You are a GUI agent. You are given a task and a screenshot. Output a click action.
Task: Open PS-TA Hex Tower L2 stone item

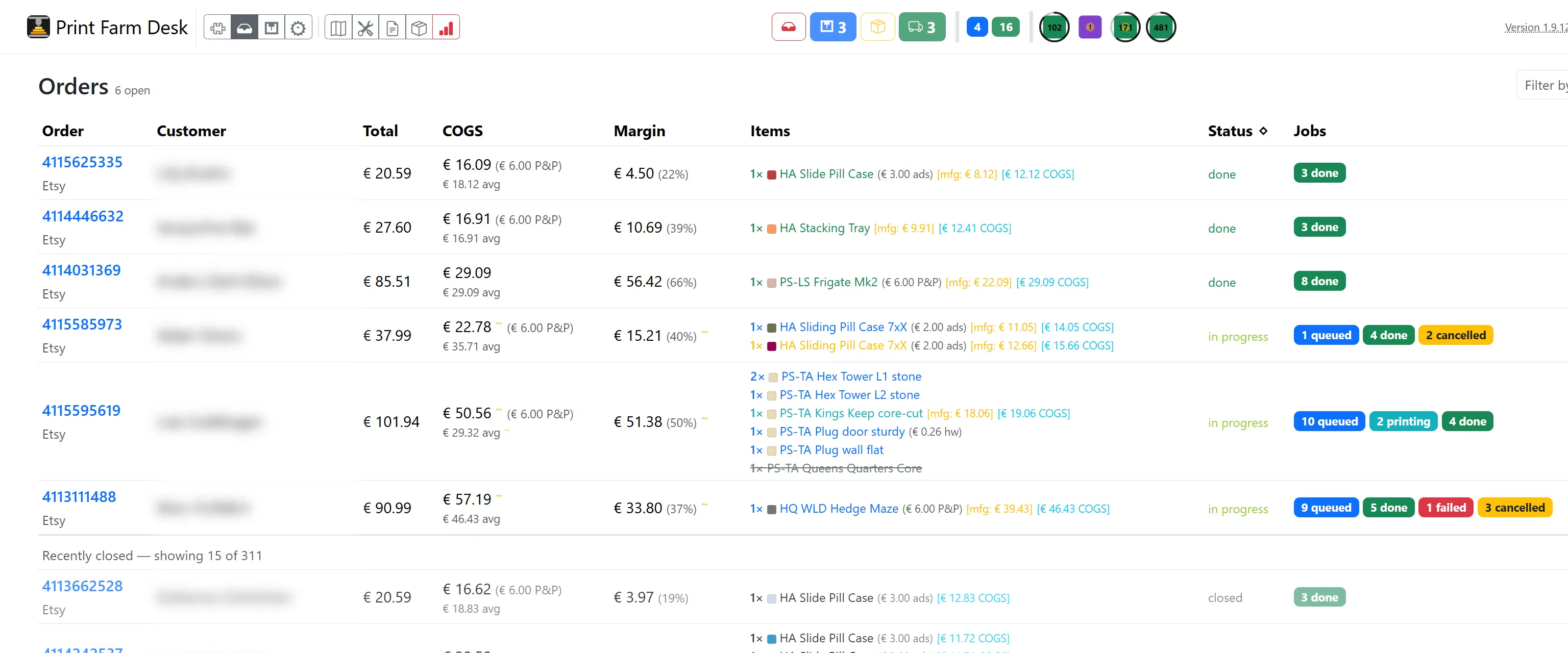(x=849, y=395)
